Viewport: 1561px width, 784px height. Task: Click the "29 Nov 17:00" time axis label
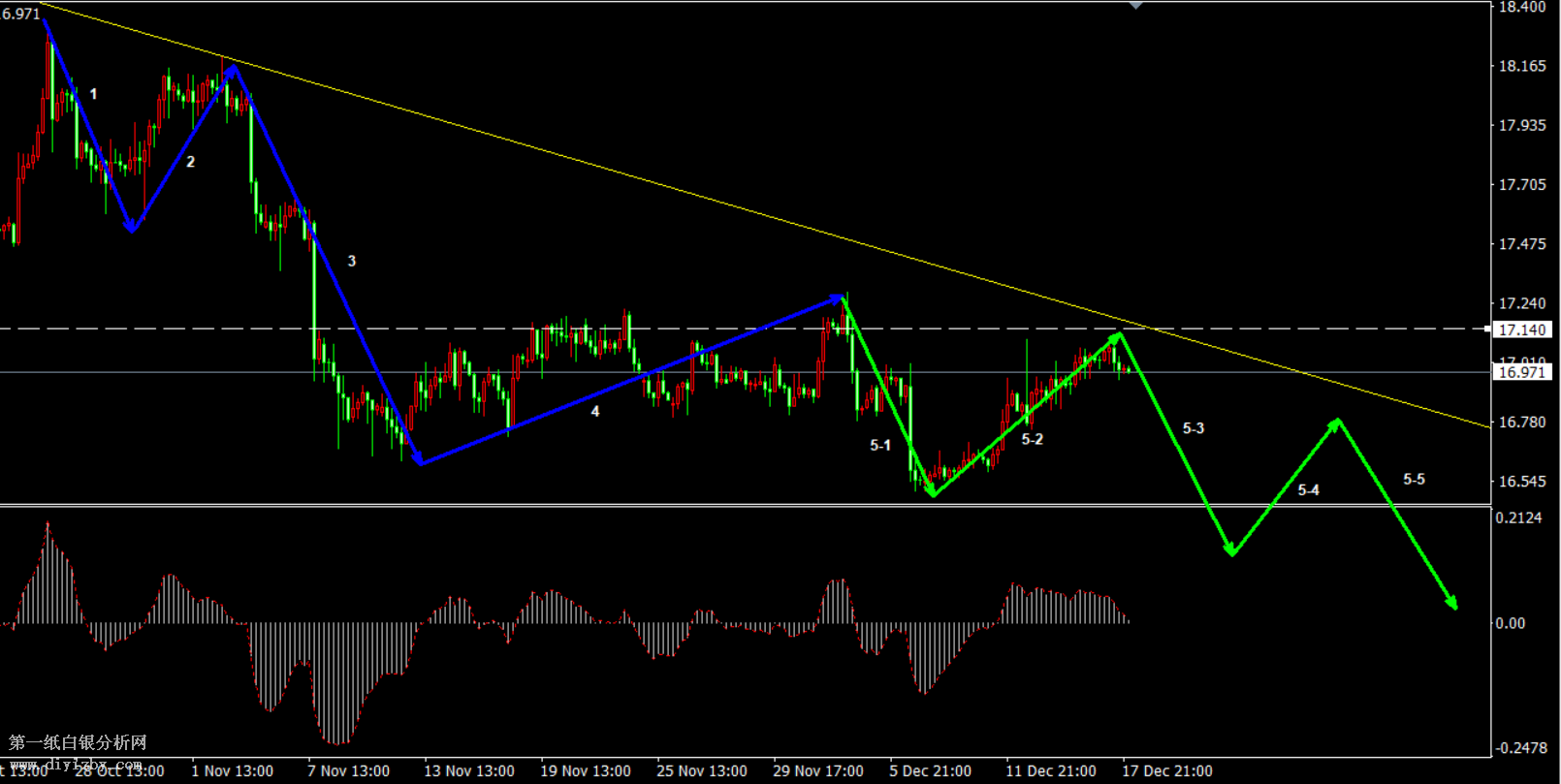[817, 771]
